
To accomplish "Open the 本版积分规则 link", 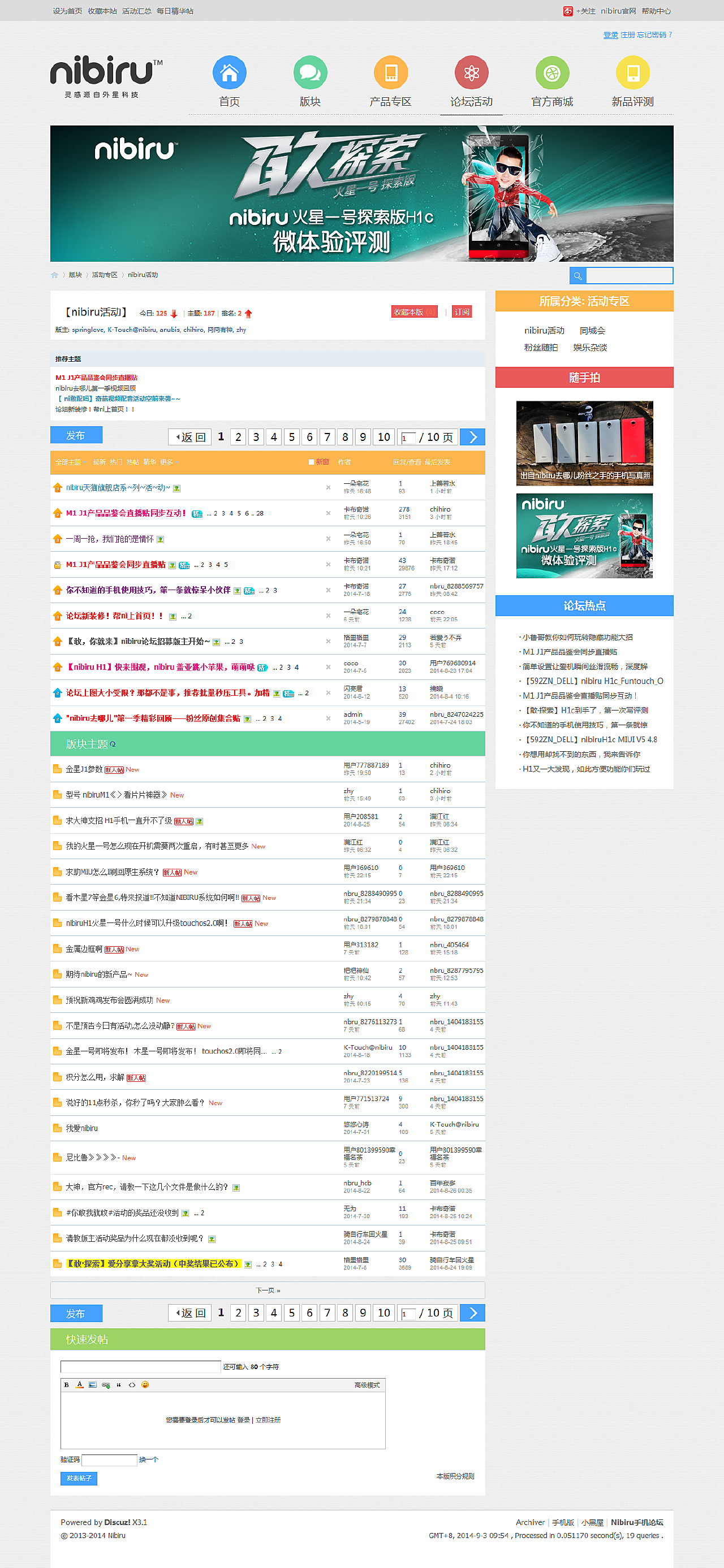I will click(455, 1476).
